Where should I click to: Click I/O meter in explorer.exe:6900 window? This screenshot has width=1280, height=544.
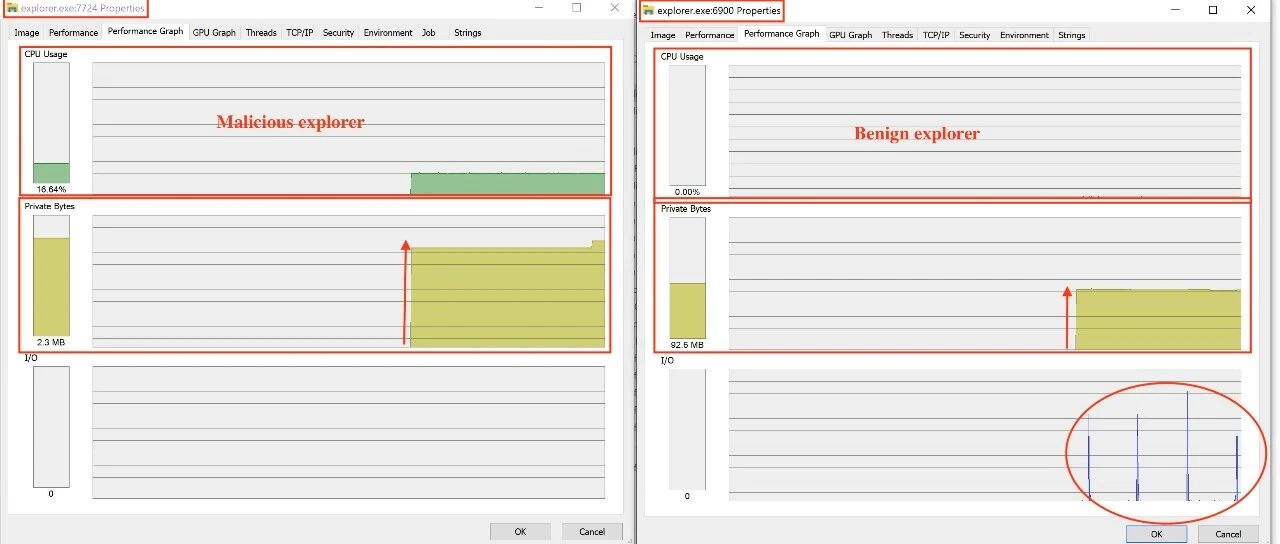(687, 429)
